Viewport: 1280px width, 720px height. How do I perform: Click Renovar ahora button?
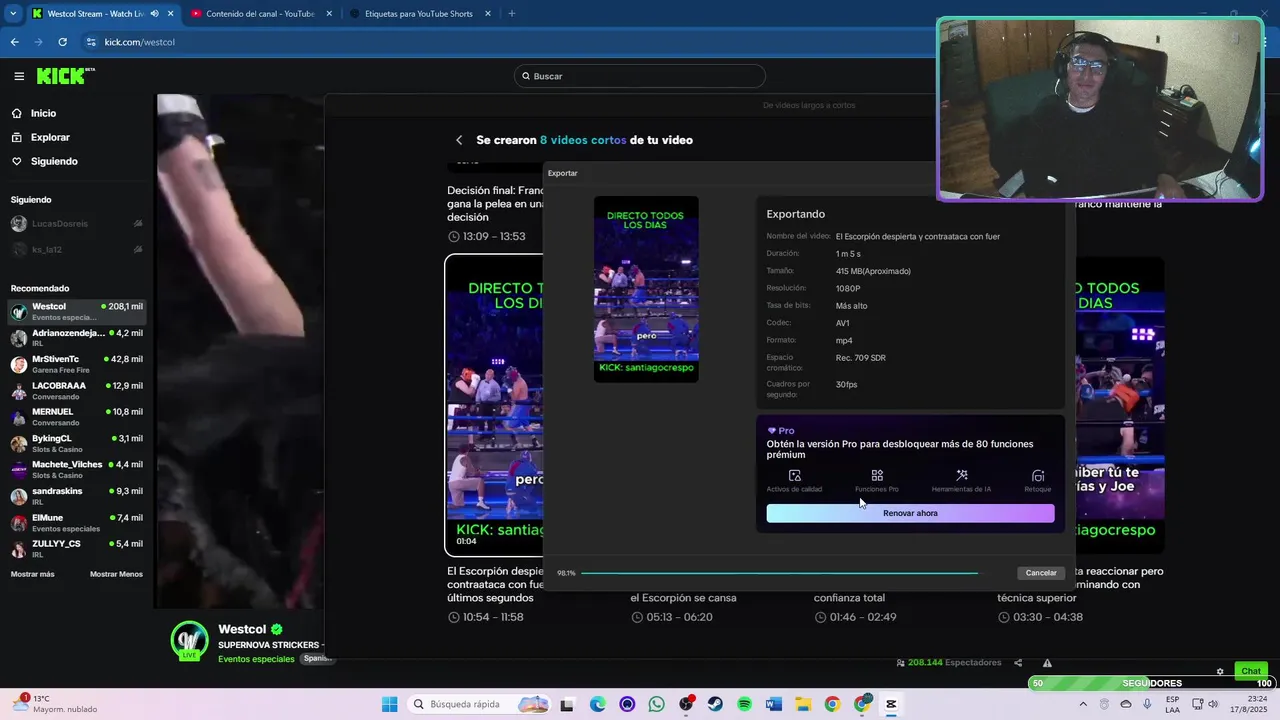pos(910,513)
